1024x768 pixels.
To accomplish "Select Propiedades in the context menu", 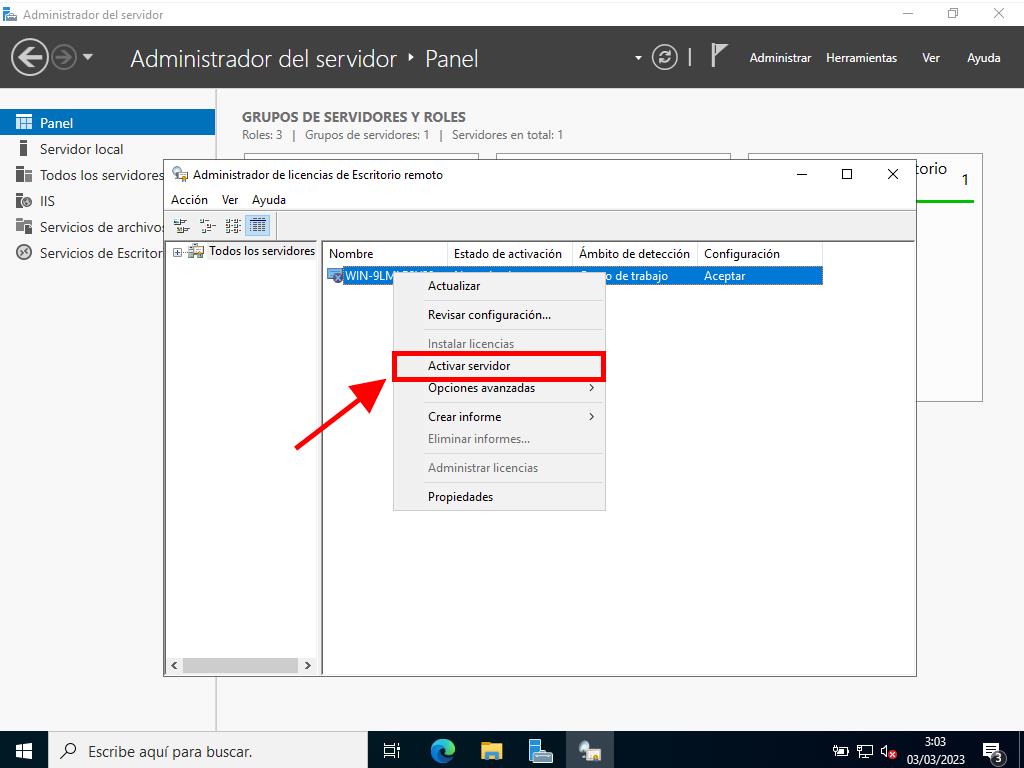I will tap(460, 497).
